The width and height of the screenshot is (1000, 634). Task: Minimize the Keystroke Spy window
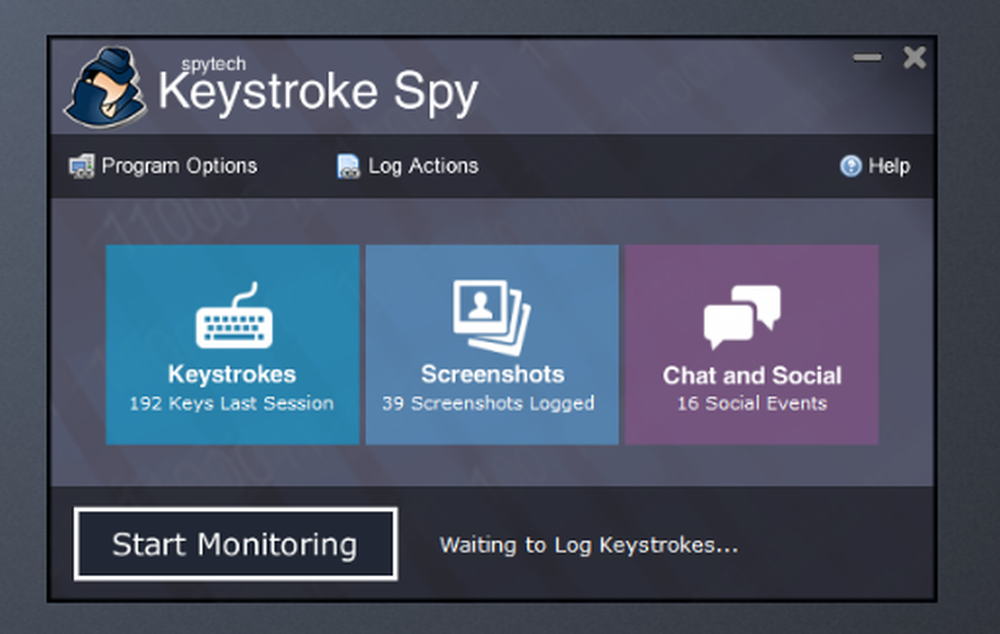(867, 57)
